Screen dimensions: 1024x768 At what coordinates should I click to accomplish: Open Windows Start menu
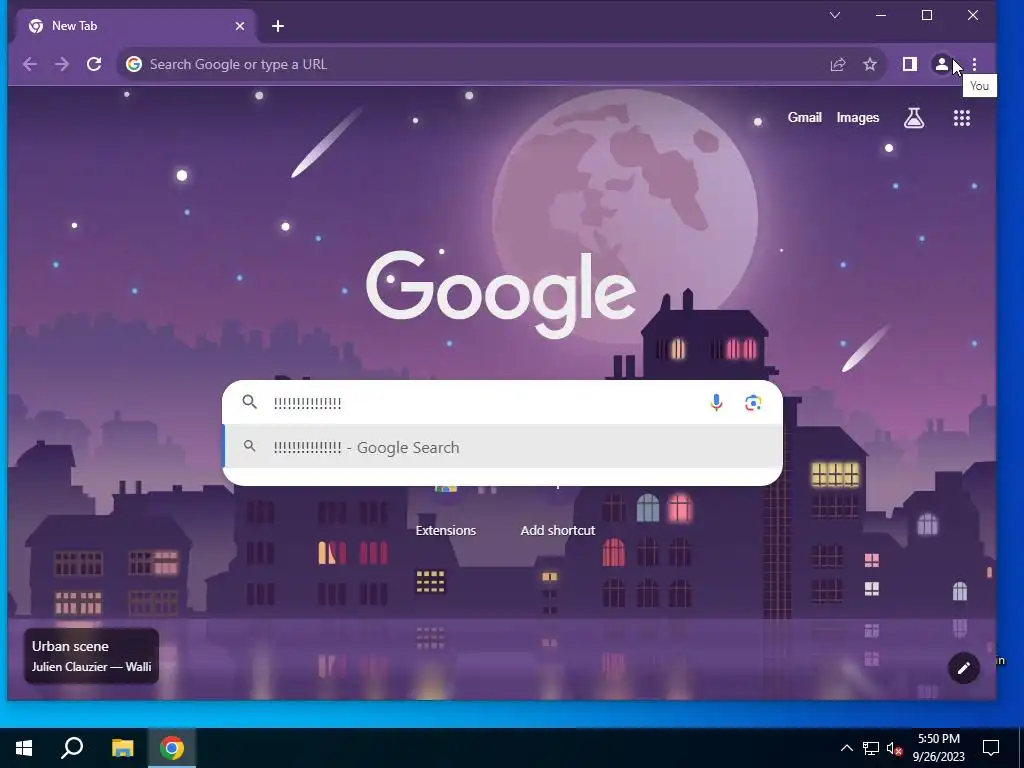pos(24,748)
